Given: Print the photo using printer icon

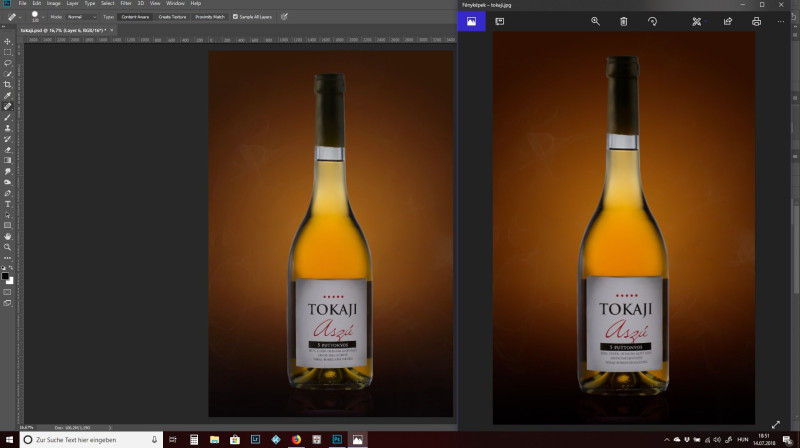Looking at the screenshot, I should point(756,21).
